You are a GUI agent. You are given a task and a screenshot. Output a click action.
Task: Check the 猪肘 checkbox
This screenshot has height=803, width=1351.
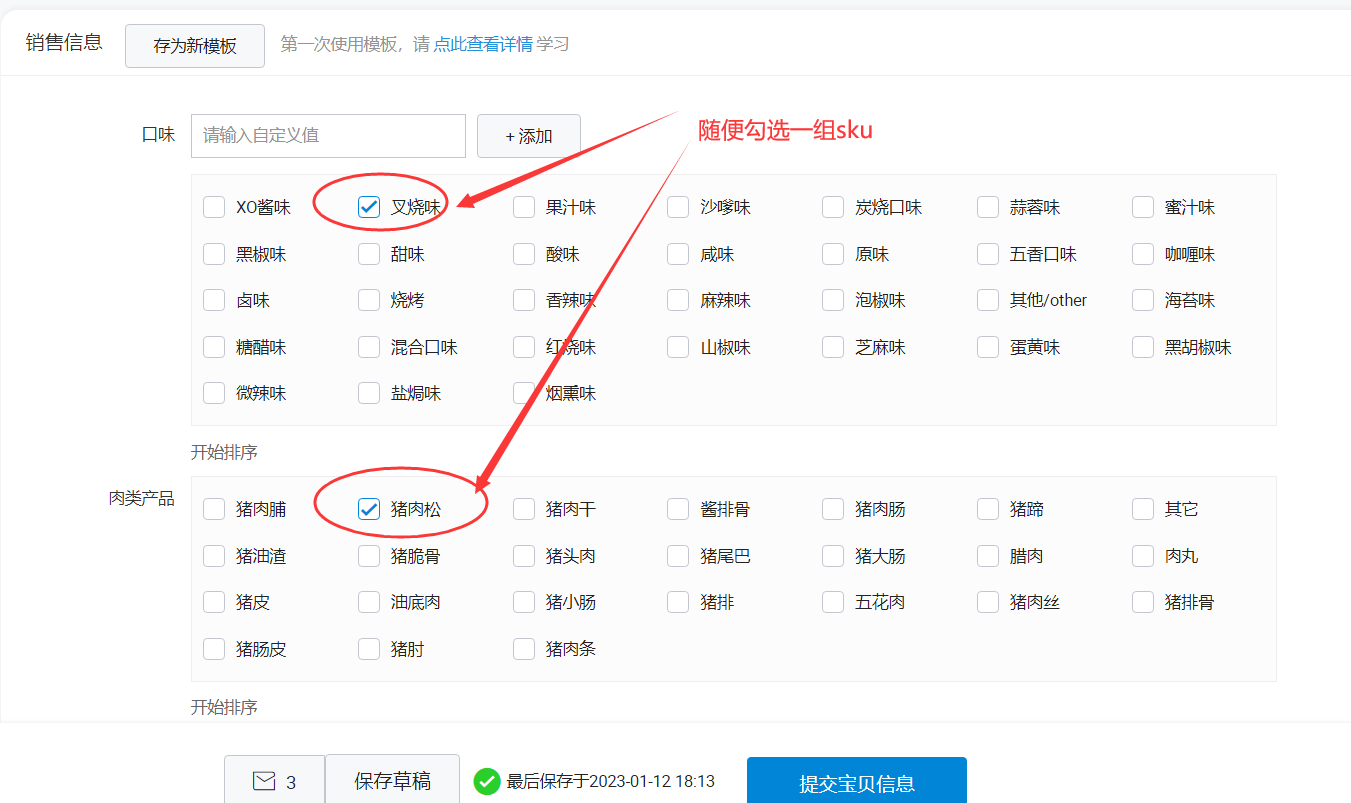coord(369,649)
